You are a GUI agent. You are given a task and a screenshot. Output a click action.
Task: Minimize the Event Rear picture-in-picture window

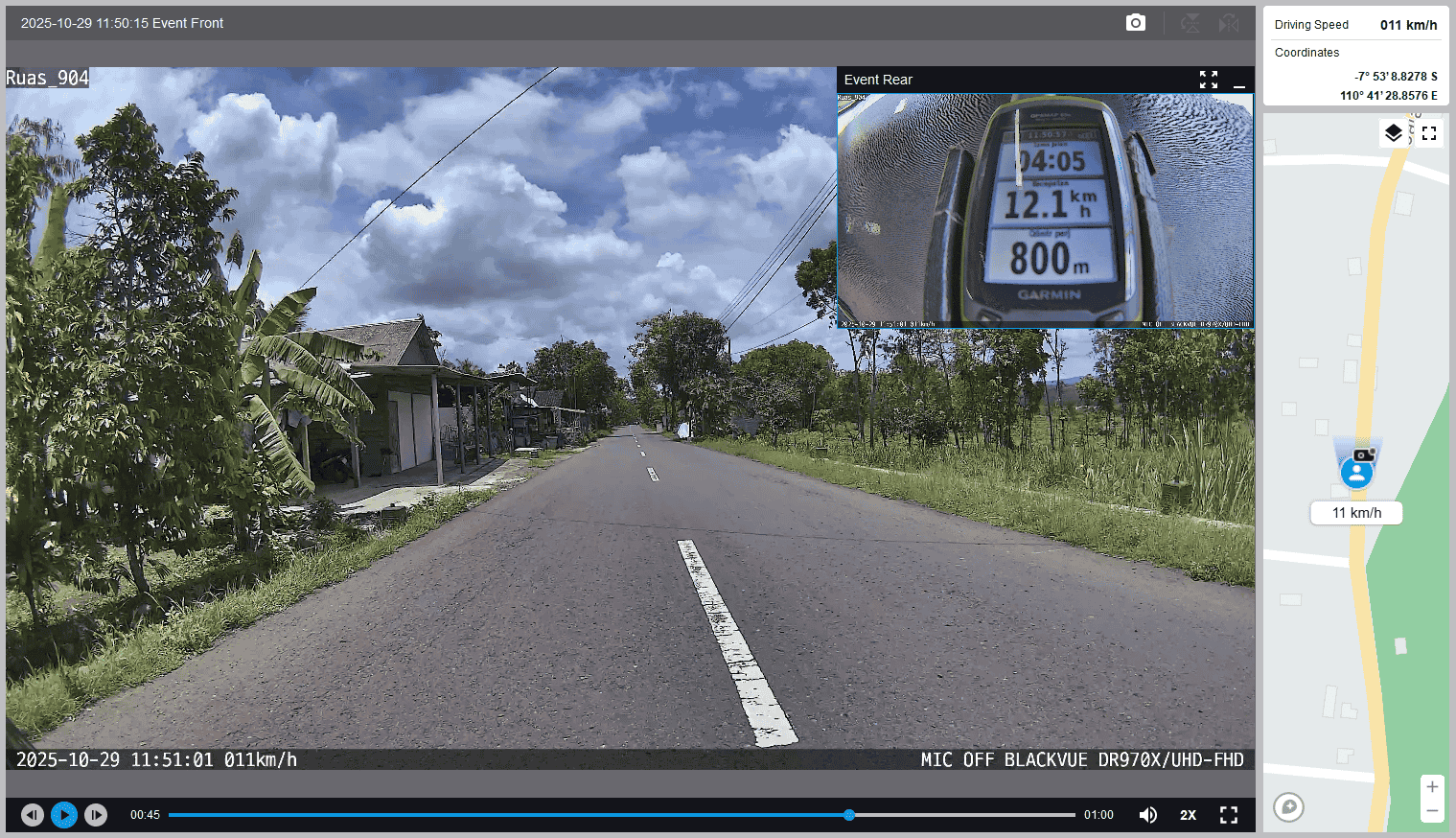pos(1239,81)
